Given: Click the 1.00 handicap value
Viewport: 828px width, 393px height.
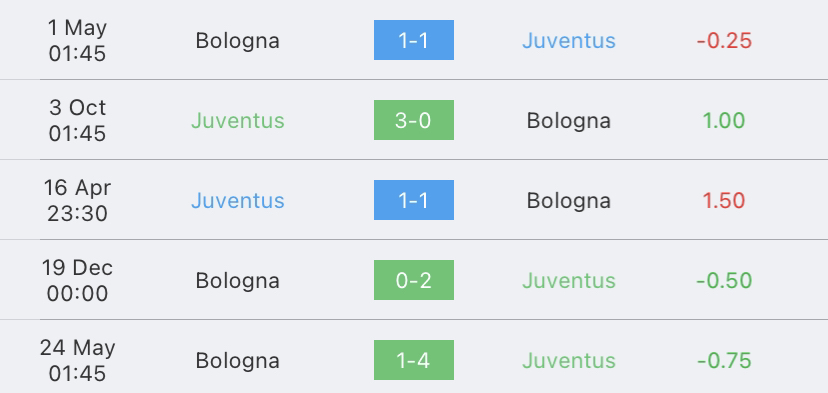Looking at the screenshot, I should tap(724, 120).
